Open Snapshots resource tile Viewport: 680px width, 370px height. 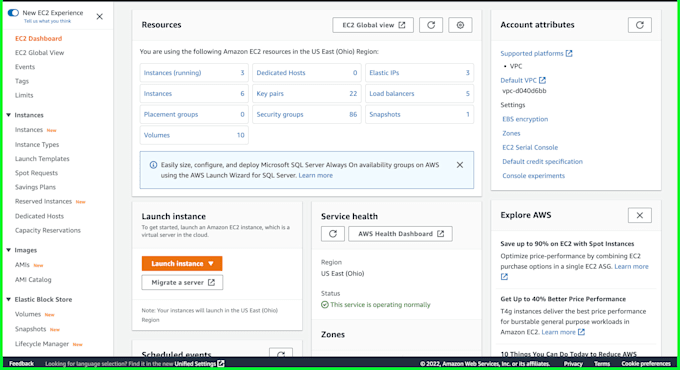pos(419,115)
